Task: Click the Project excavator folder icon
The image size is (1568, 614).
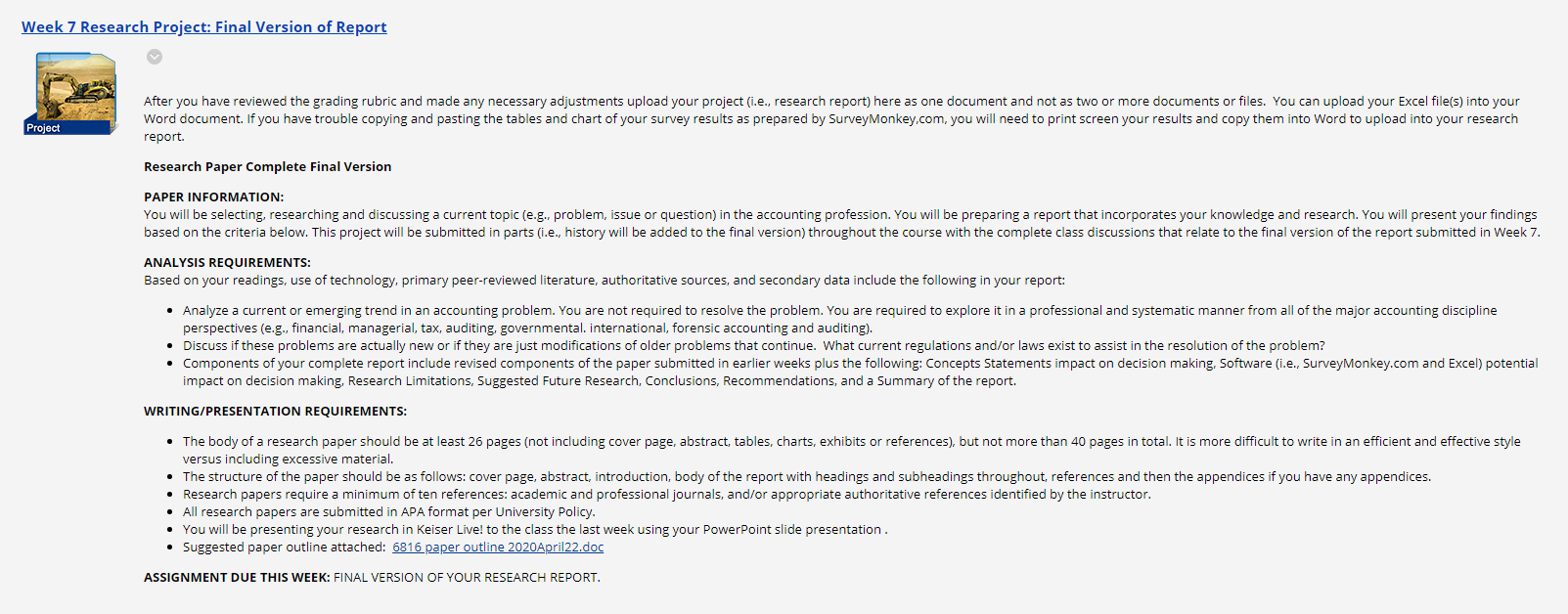Action: [x=69, y=93]
